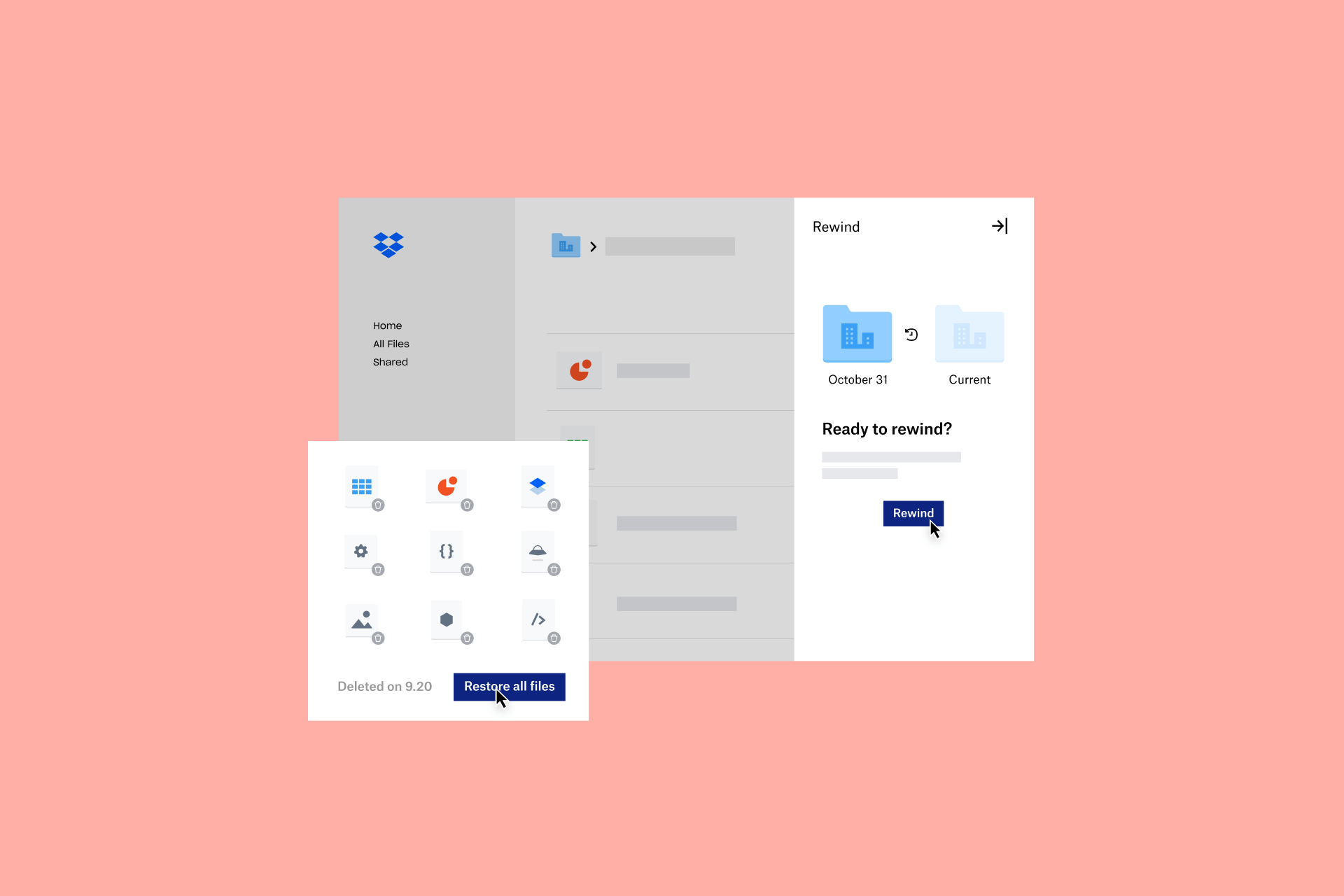The image size is (1344, 896).
Task: Dismiss or collapse the Rewind panel
Action: click(x=1000, y=226)
